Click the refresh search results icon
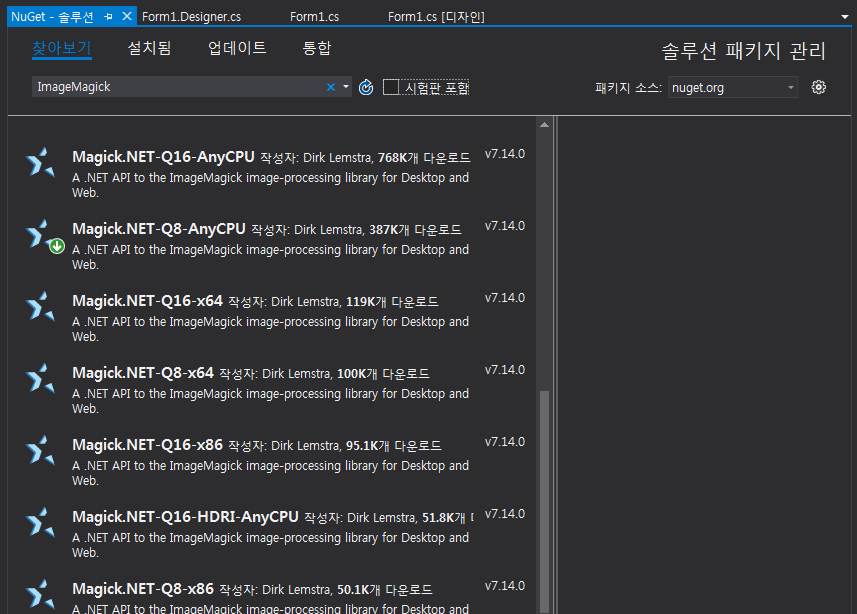 tap(366, 87)
